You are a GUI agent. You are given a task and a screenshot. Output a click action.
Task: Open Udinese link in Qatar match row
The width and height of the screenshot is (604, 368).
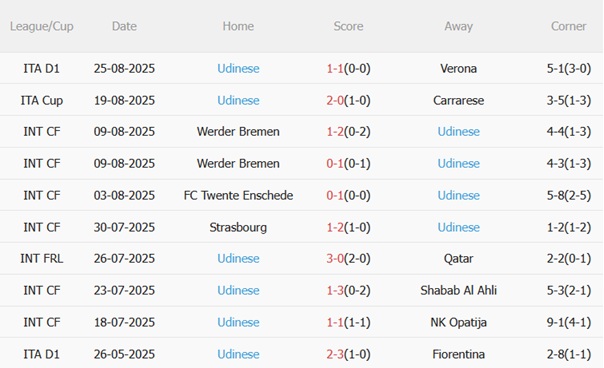pos(238,259)
